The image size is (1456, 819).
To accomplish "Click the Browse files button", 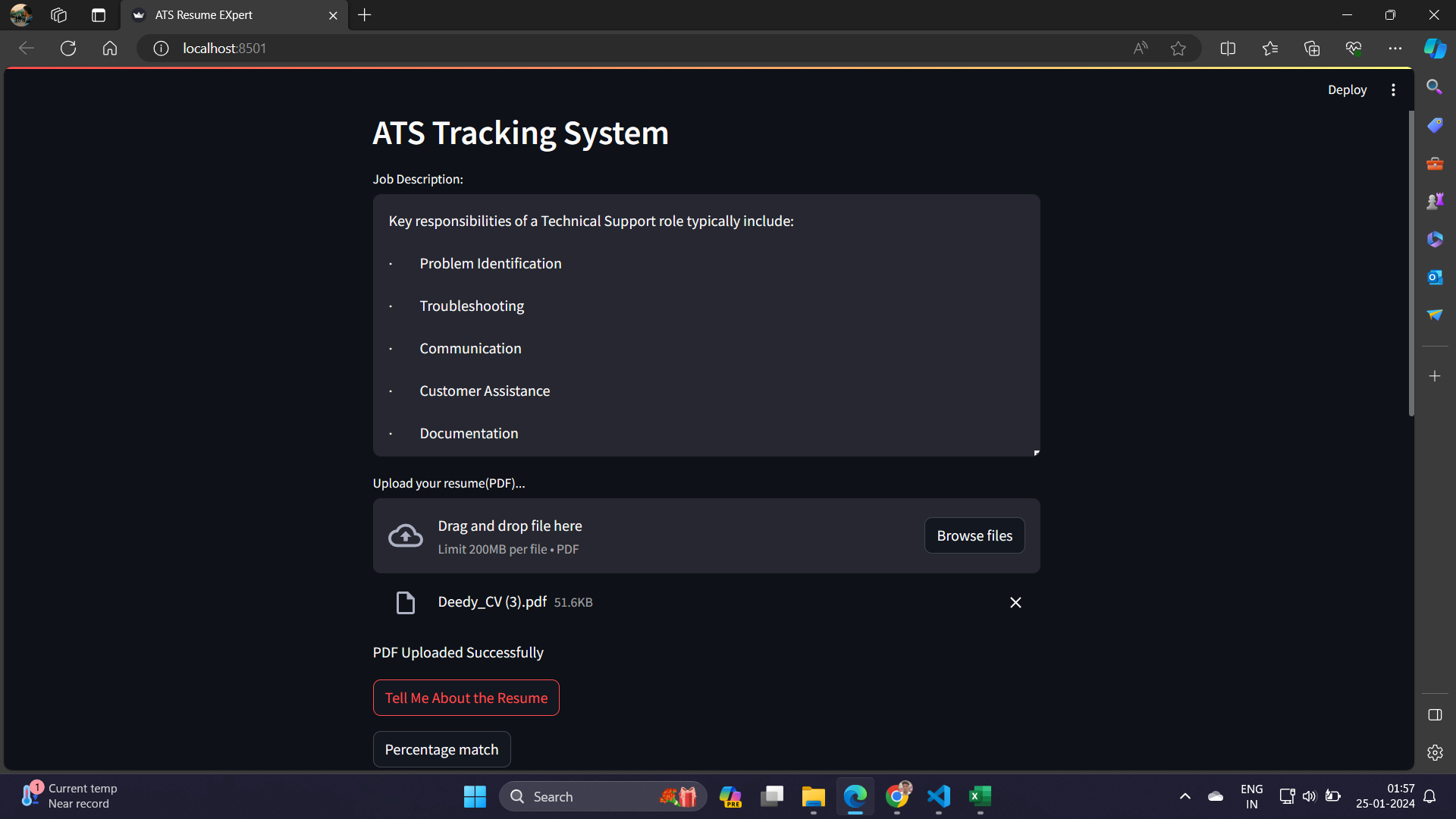I will [x=974, y=535].
